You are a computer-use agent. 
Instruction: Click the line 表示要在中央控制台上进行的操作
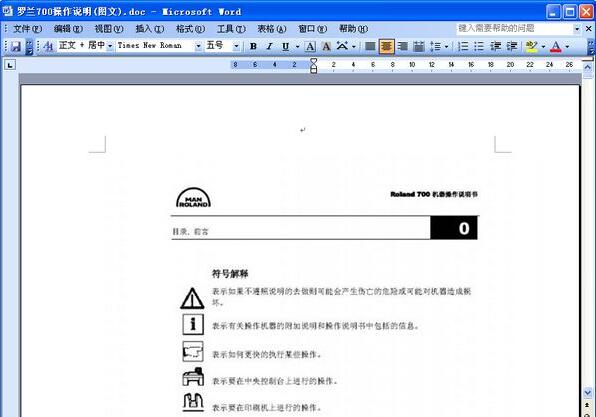click(x=275, y=381)
